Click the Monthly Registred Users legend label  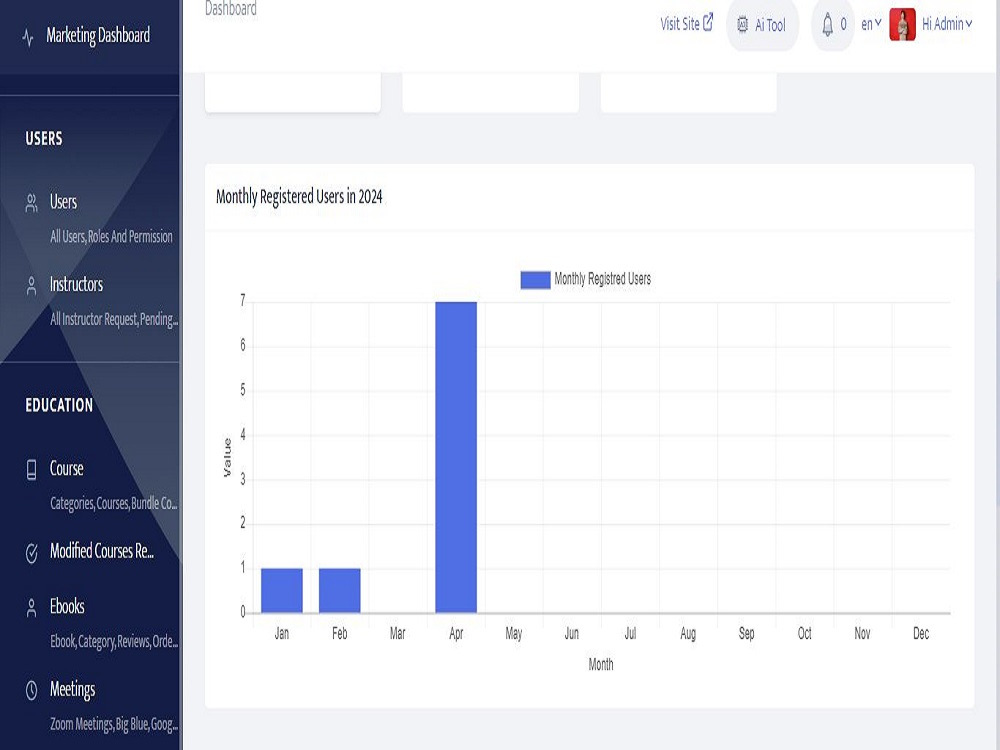[603, 279]
